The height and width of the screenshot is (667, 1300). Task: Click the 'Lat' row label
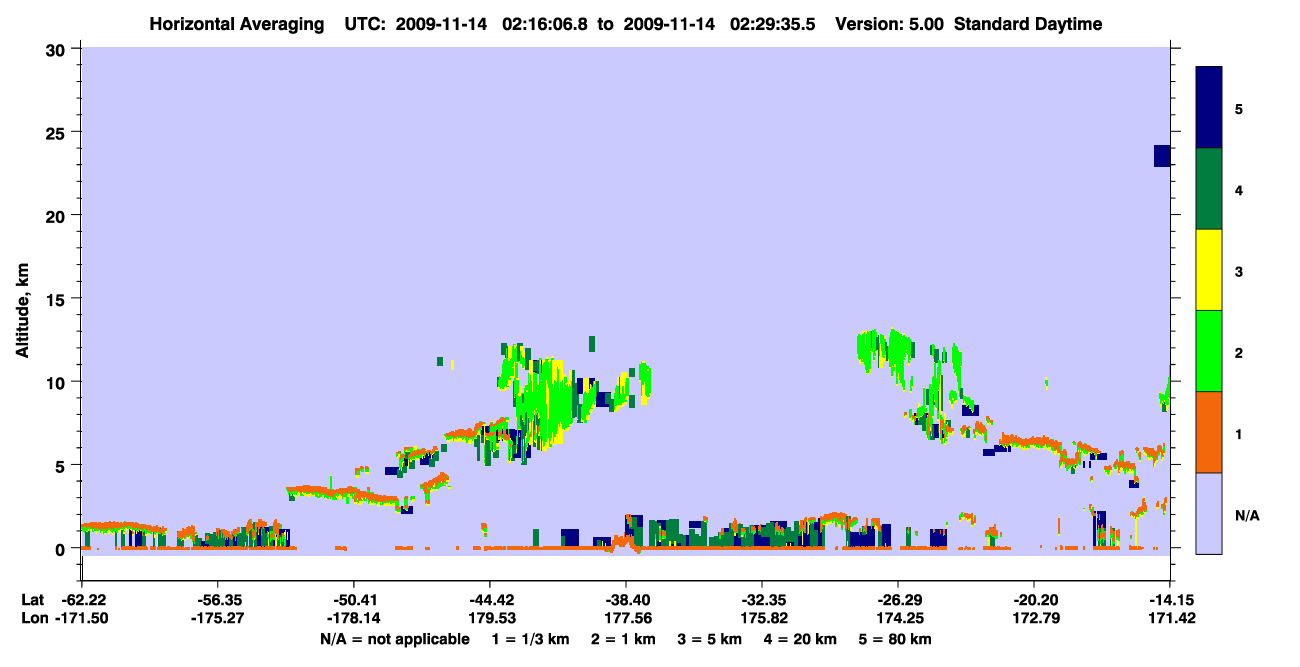tap(32, 600)
